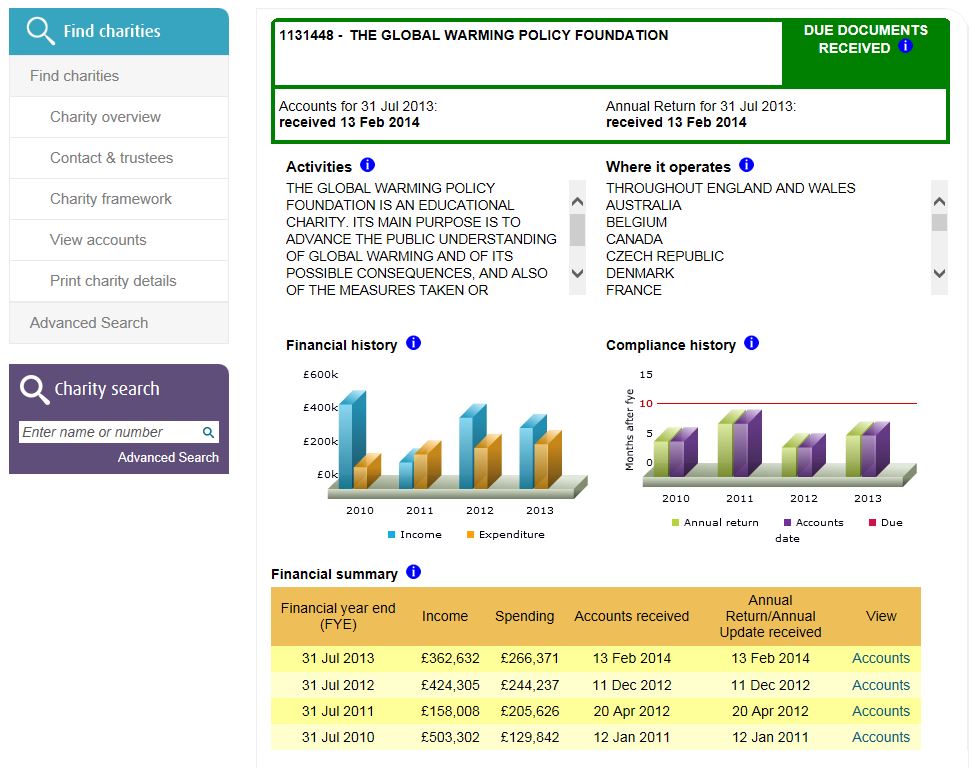Click the Find charities header magnifier icon
Image resolution: width=971 pixels, height=768 pixels.
[x=41, y=31]
